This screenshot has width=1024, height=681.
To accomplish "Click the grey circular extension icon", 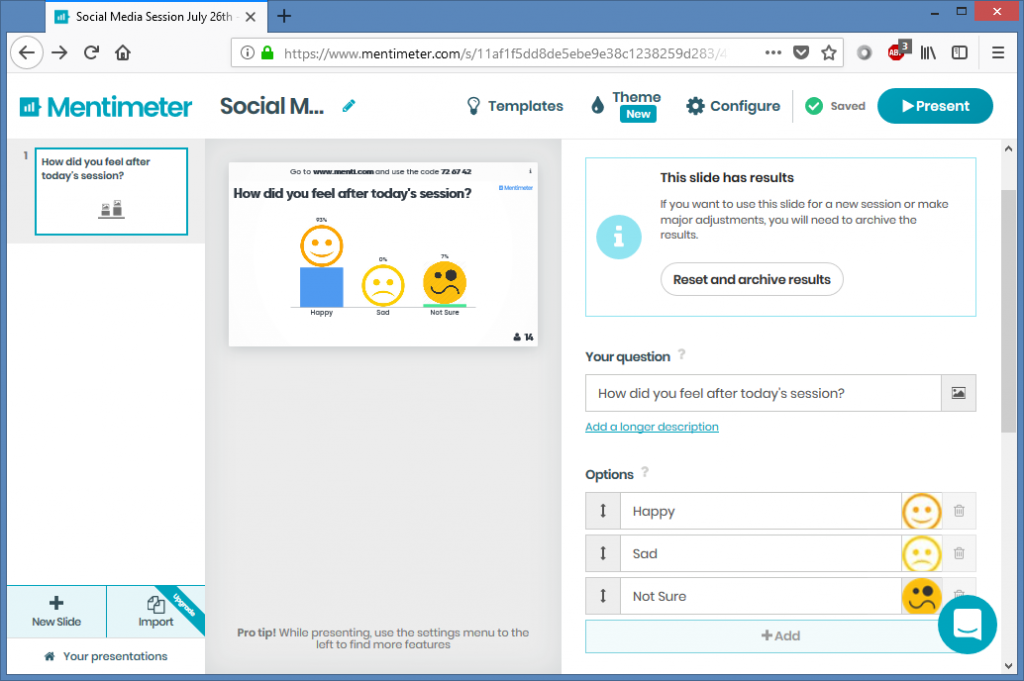I will [x=864, y=53].
